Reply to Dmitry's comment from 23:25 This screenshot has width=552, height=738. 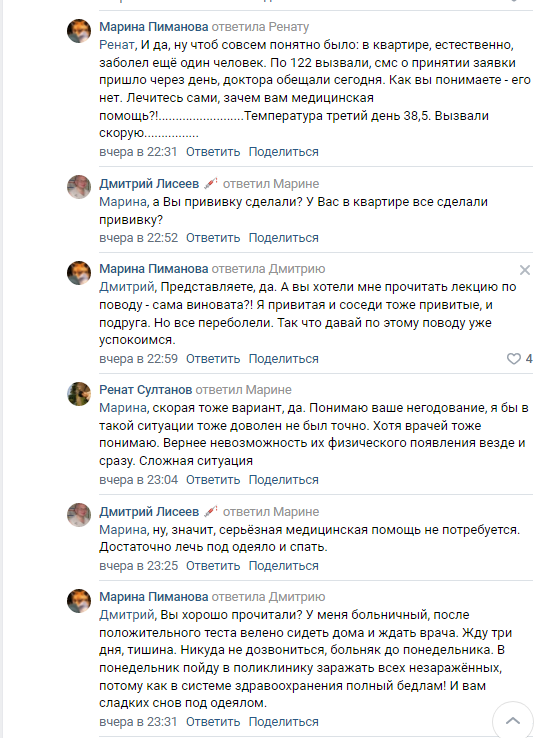pyautogui.click(x=213, y=566)
